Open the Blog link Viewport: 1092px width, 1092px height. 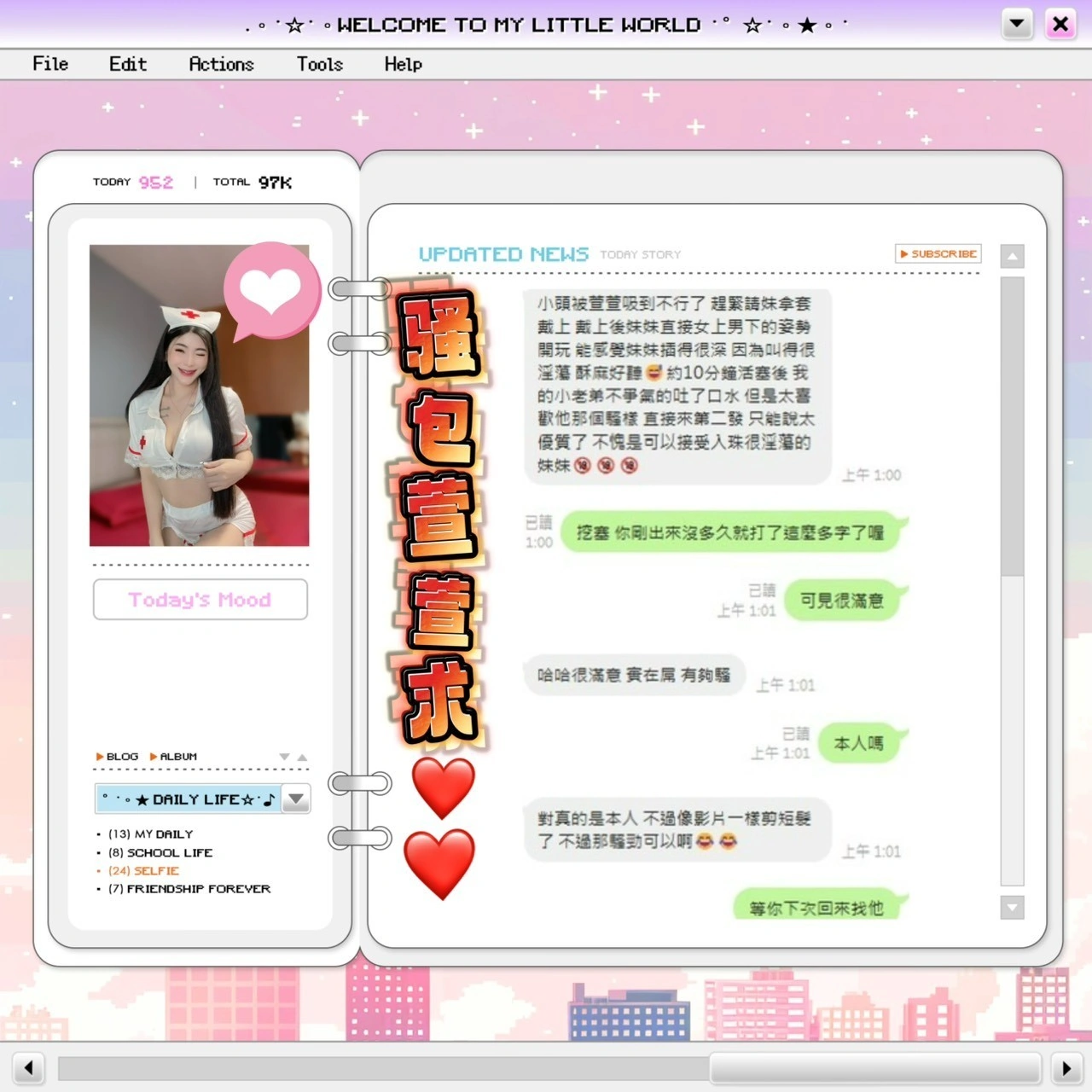tap(118, 757)
